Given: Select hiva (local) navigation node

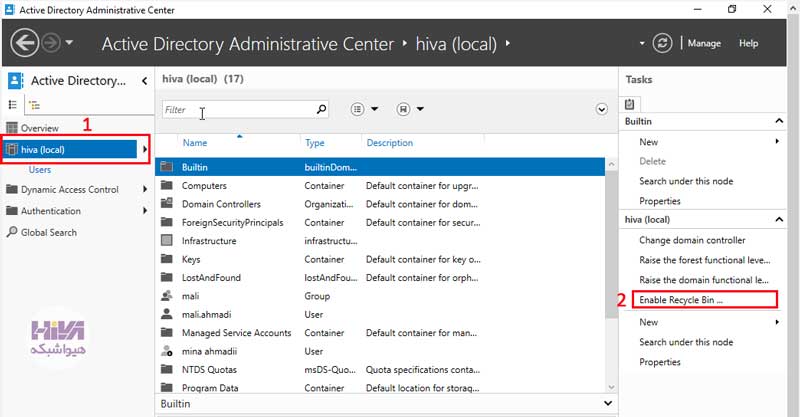Looking at the screenshot, I should coord(70,150).
